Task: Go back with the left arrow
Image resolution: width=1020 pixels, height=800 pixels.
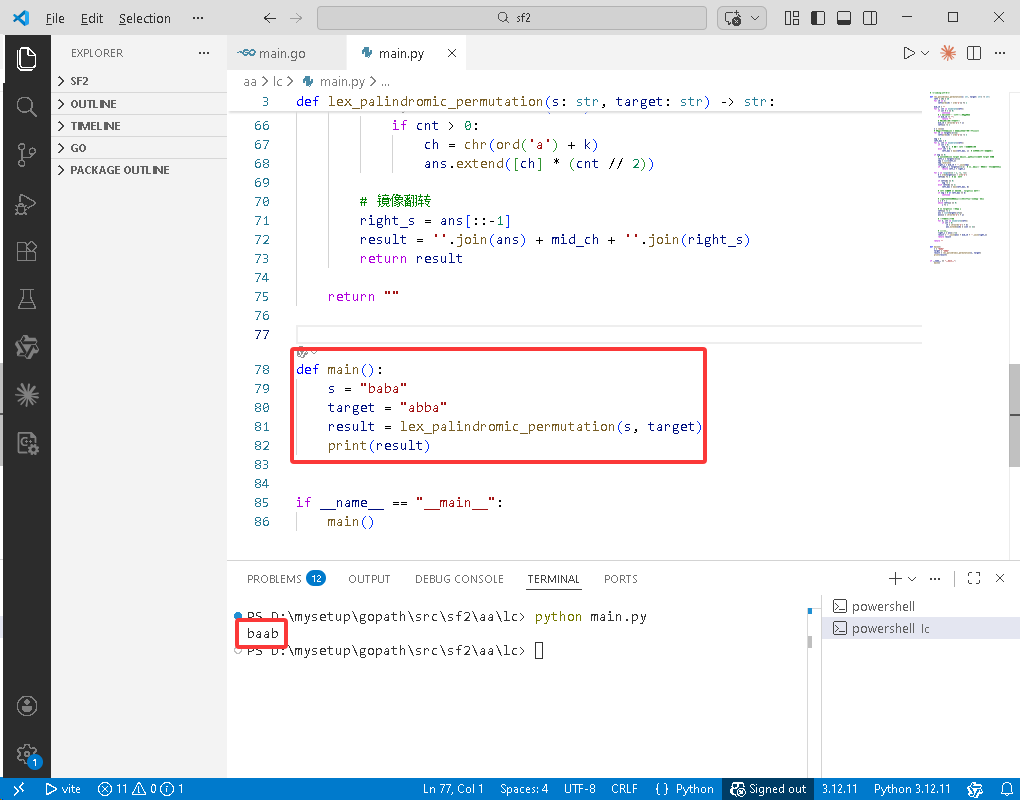Action: (x=270, y=18)
